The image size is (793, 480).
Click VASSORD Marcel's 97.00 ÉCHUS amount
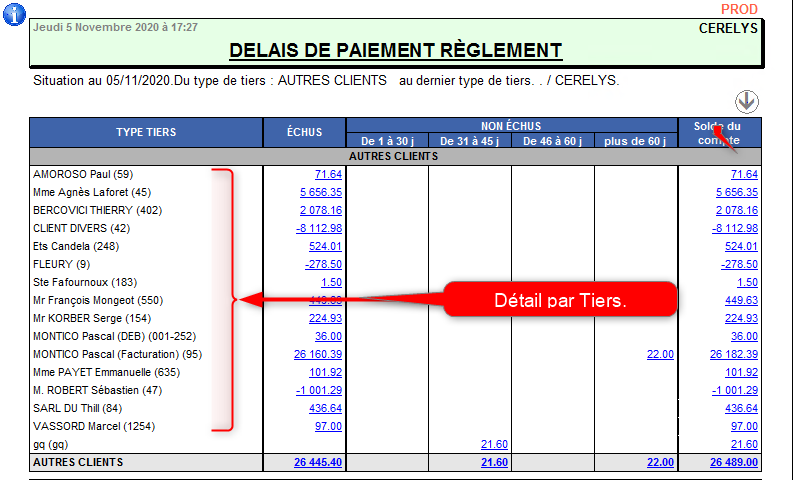tap(327, 426)
